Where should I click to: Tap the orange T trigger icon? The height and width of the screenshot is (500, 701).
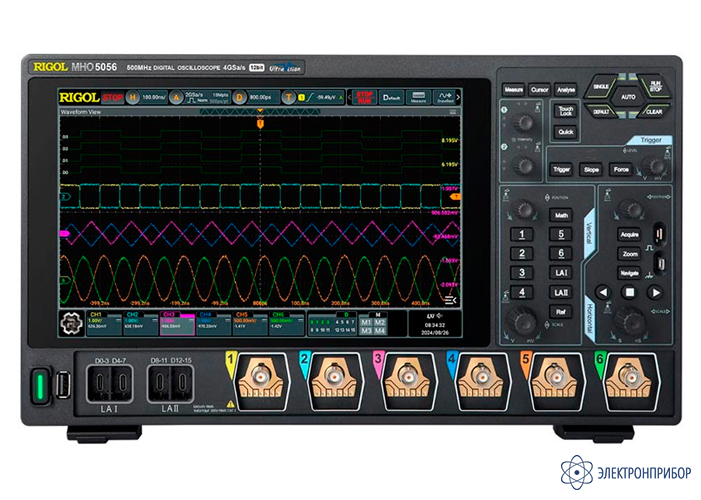[289, 97]
